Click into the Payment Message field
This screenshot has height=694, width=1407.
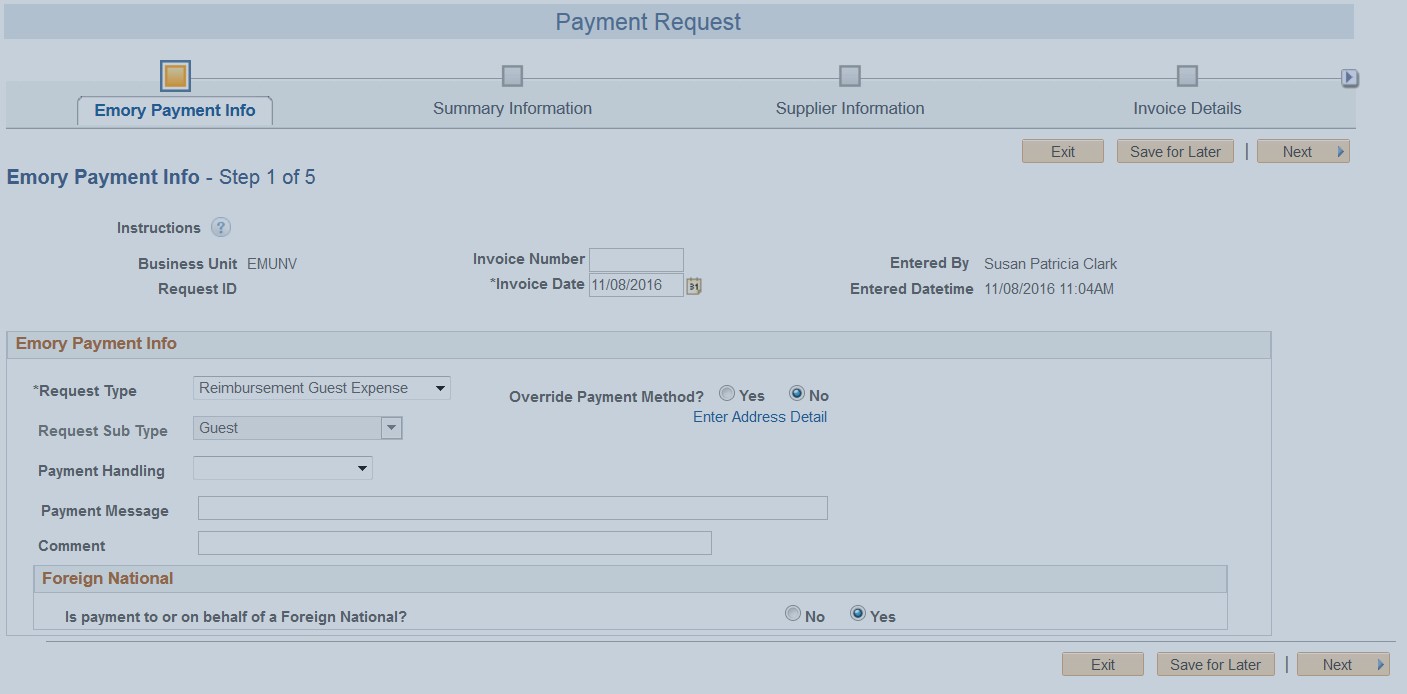pyautogui.click(x=513, y=508)
